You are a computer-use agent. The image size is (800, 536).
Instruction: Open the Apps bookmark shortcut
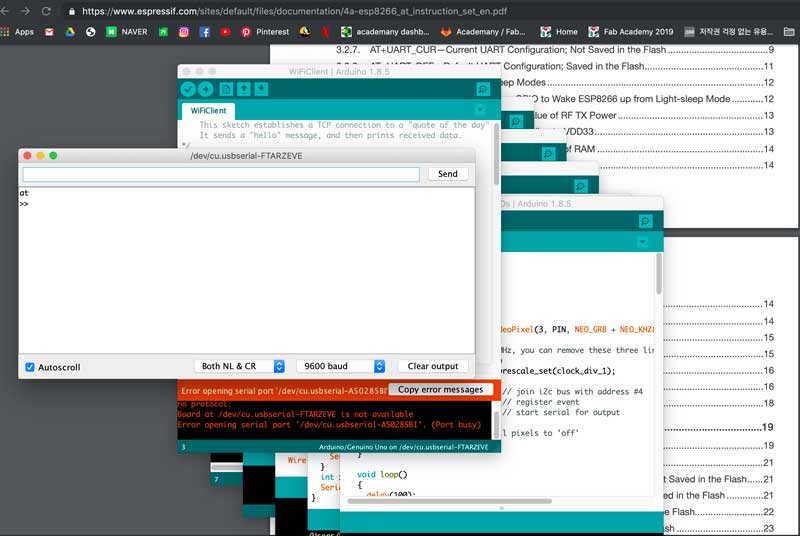point(17,32)
